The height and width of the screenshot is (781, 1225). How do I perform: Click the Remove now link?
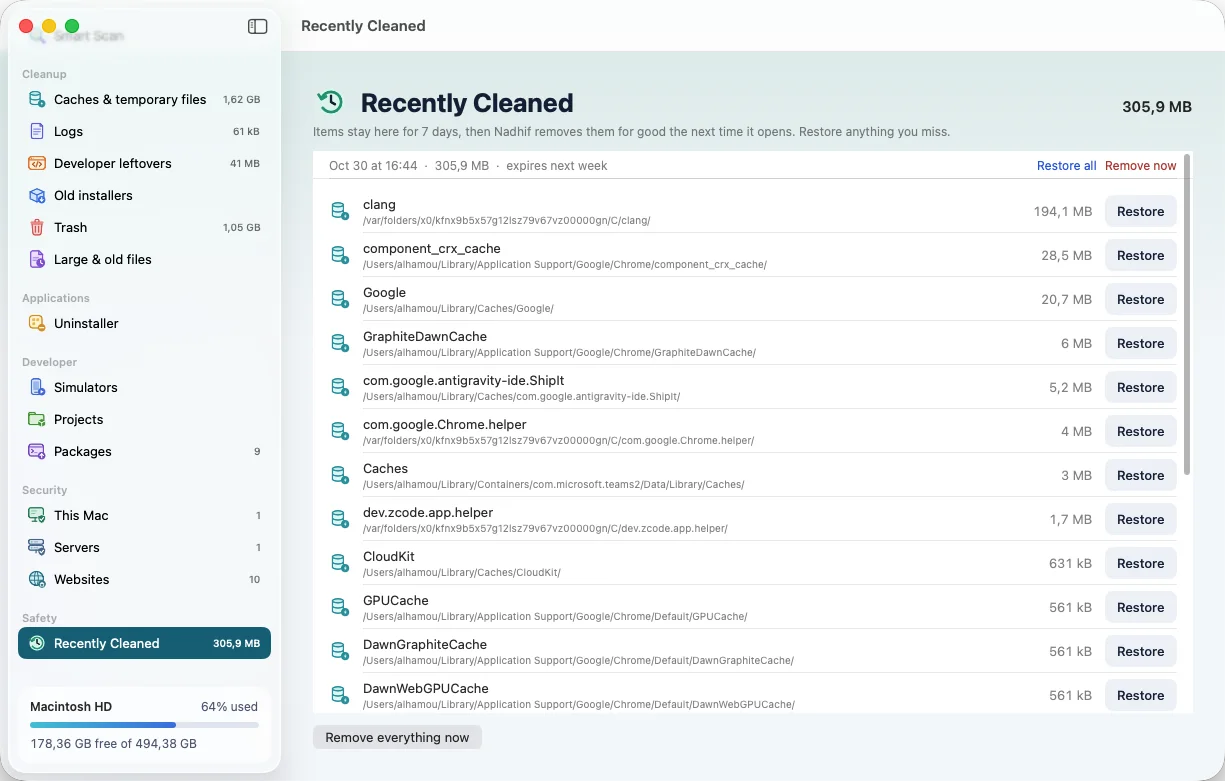click(x=1140, y=166)
